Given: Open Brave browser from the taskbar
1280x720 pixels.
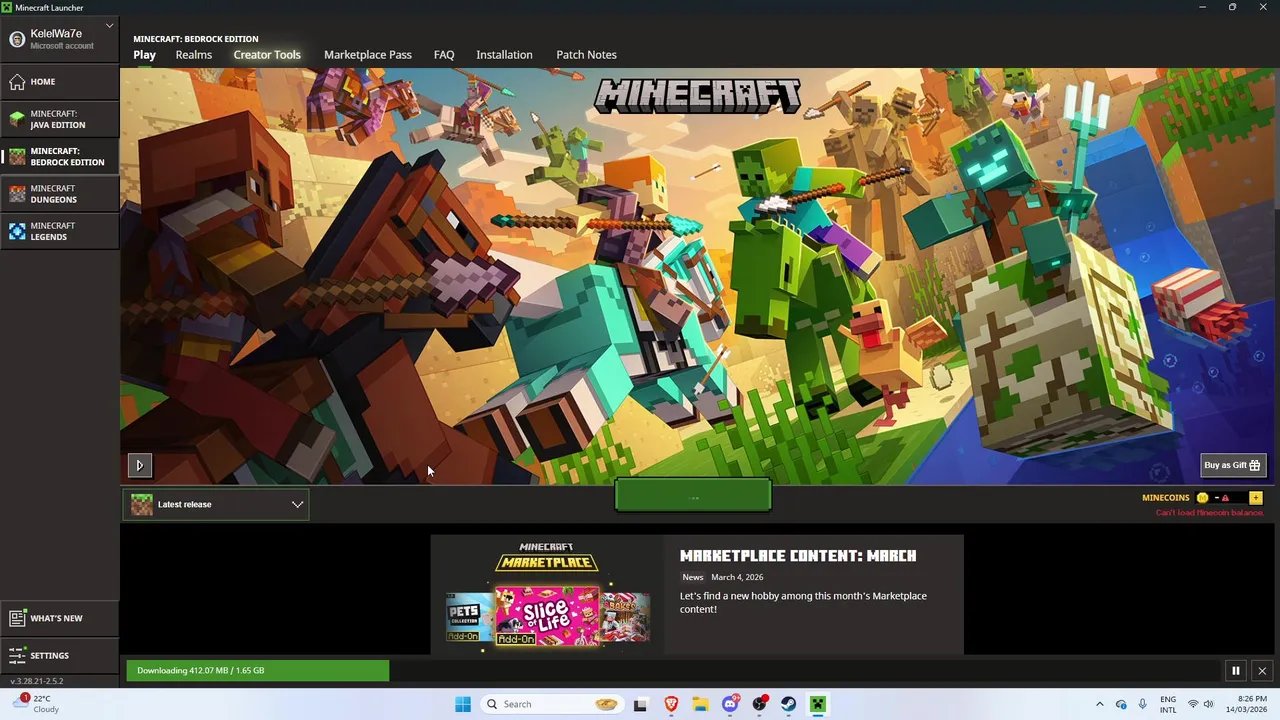Looking at the screenshot, I should [671, 704].
